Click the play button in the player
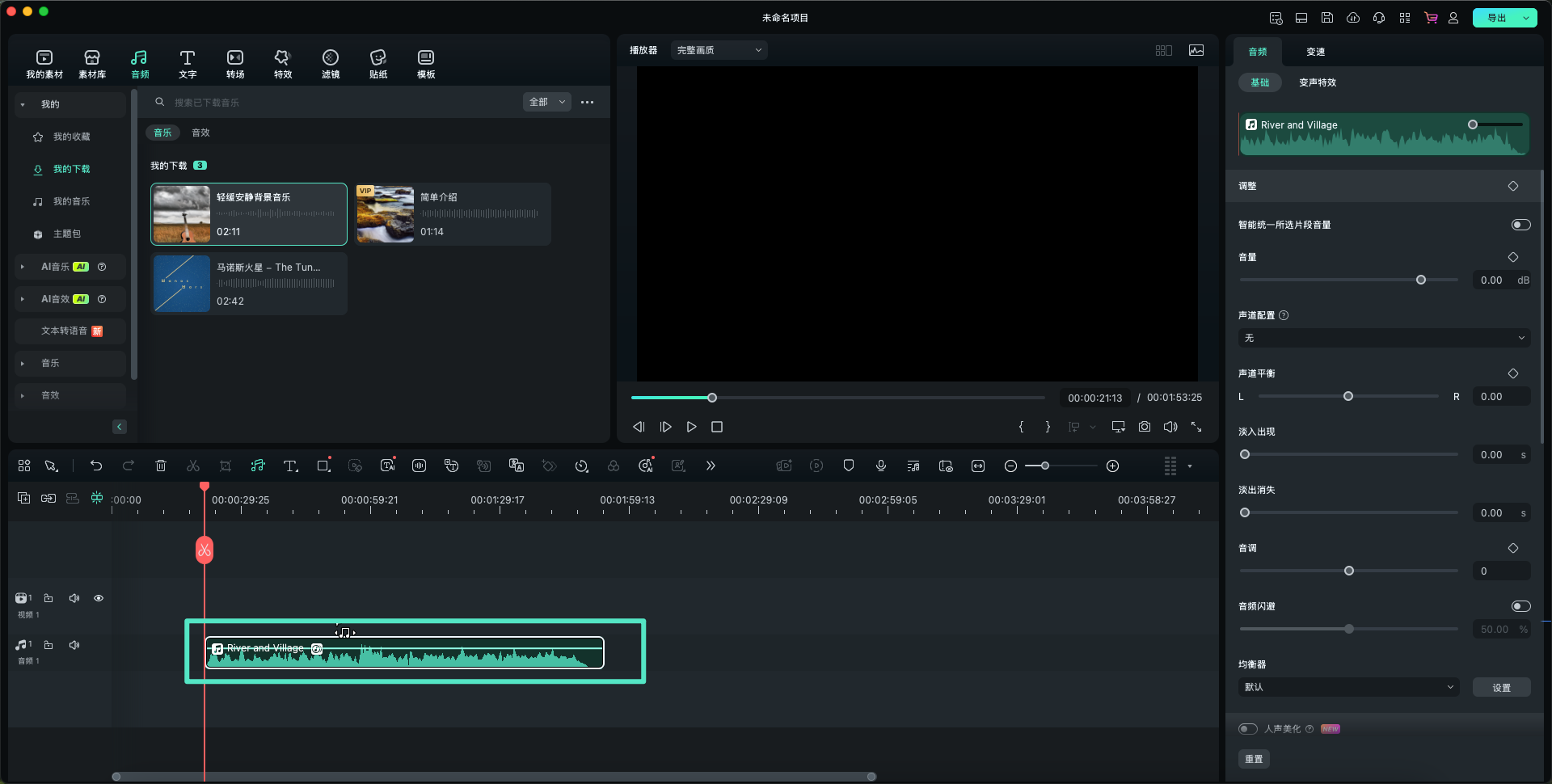This screenshot has height=784, width=1552. point(691,427)
